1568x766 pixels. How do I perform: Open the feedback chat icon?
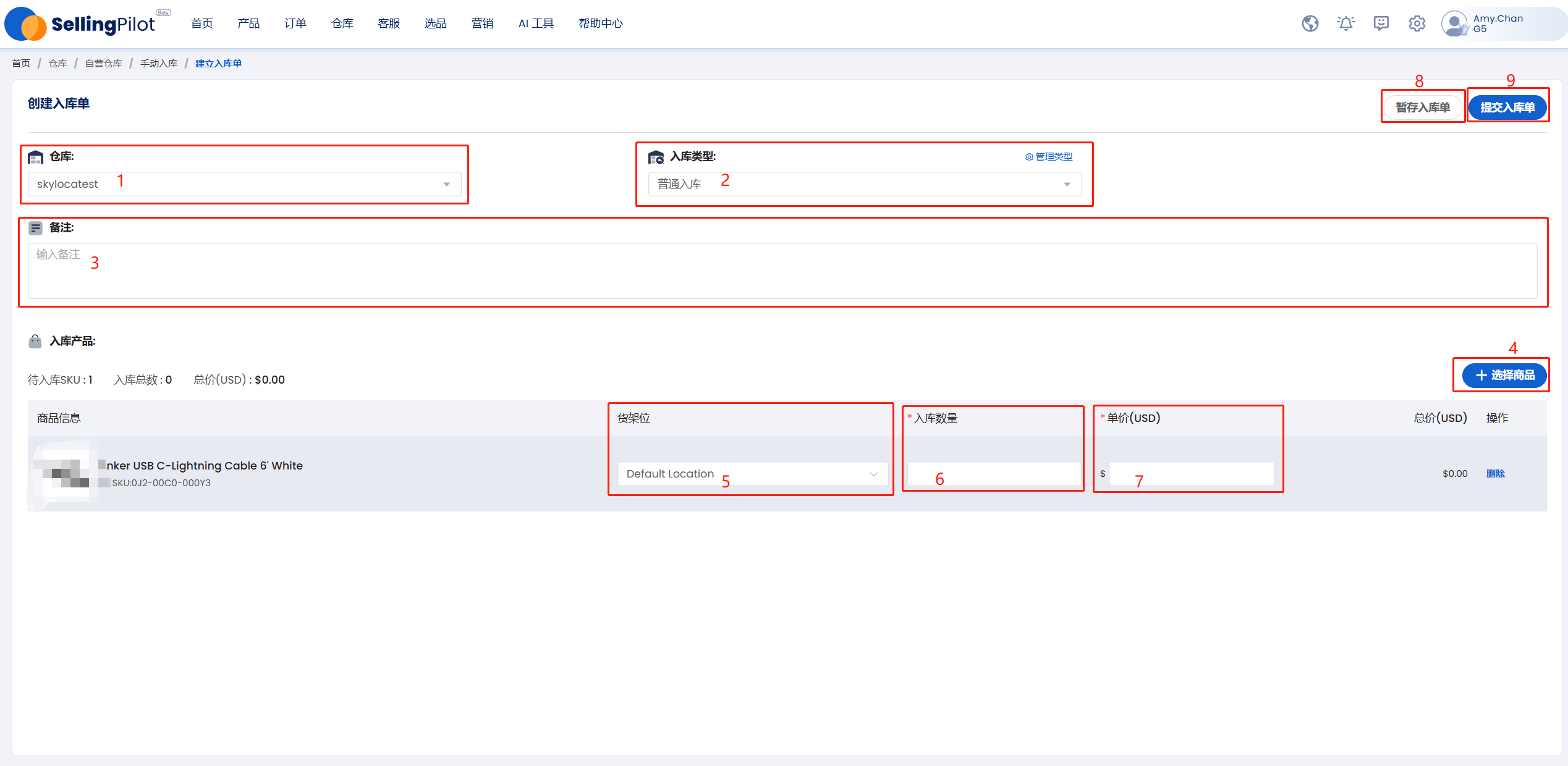(x=1381, y=23)
